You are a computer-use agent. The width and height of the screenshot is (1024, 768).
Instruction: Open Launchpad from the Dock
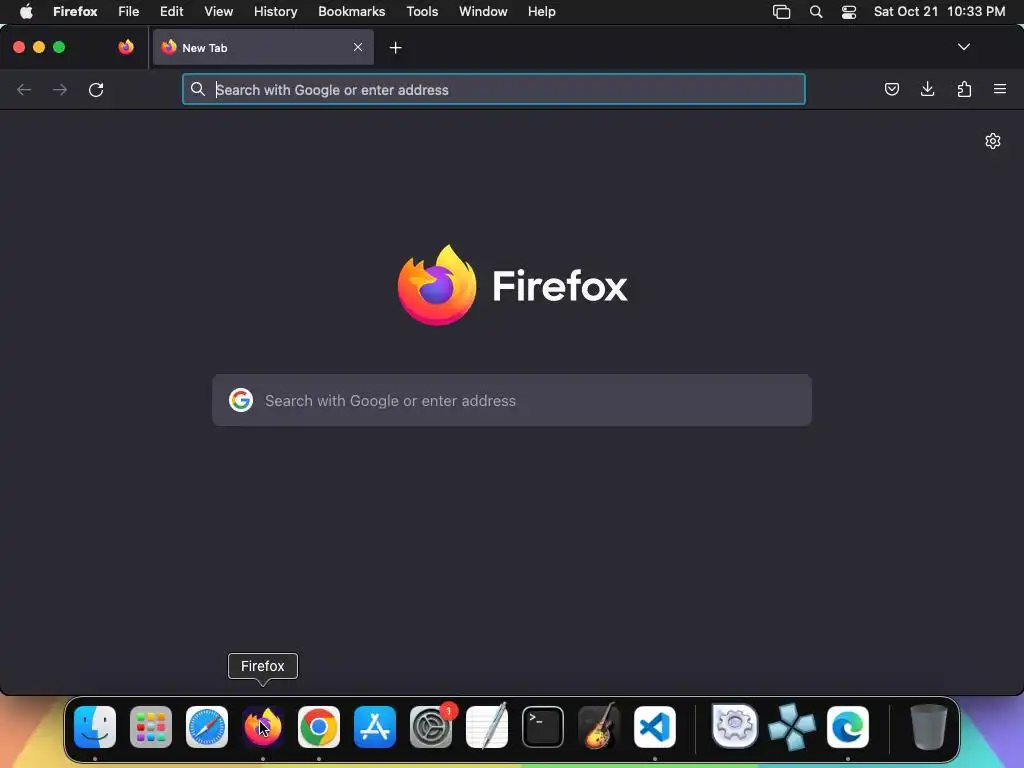[x=151, y=727]
